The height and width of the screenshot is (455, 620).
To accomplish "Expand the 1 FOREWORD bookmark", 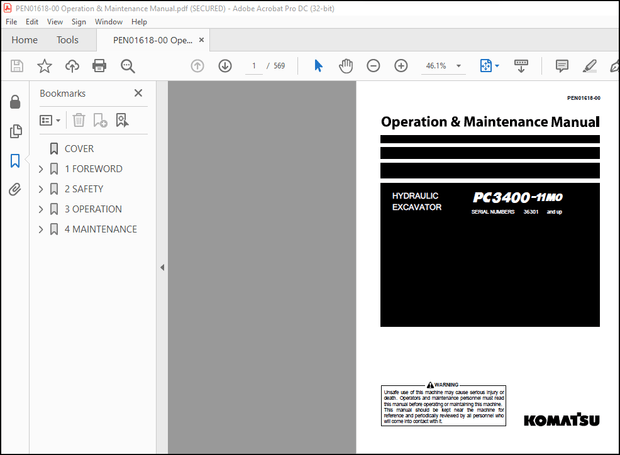I will click(41, 169).
